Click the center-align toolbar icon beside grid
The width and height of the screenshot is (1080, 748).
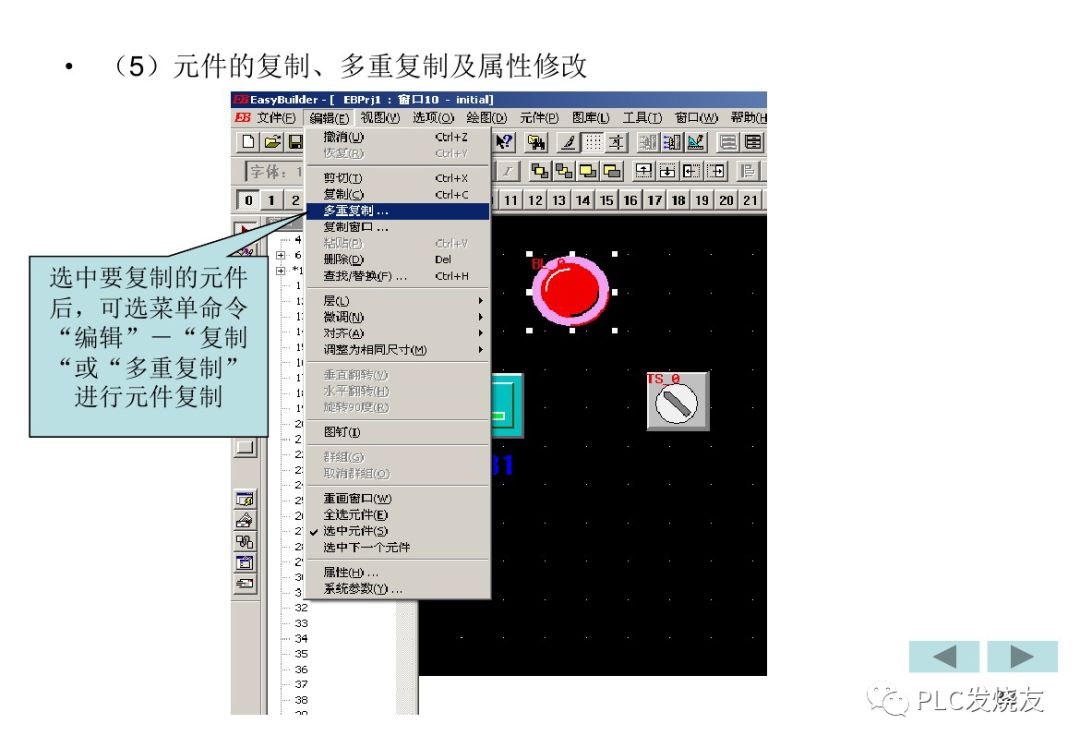pos(616,143)
